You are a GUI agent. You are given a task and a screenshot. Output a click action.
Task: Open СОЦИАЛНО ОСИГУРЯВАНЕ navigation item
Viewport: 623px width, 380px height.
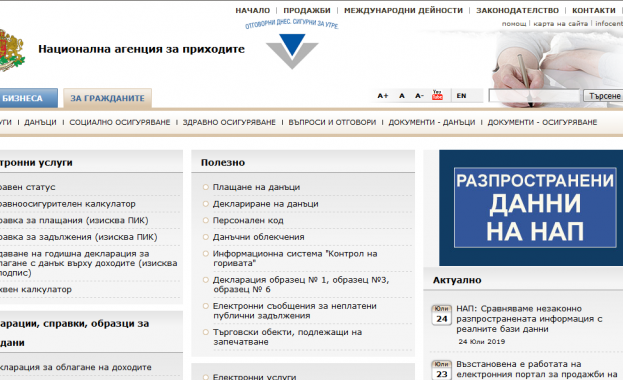[120, 122]
